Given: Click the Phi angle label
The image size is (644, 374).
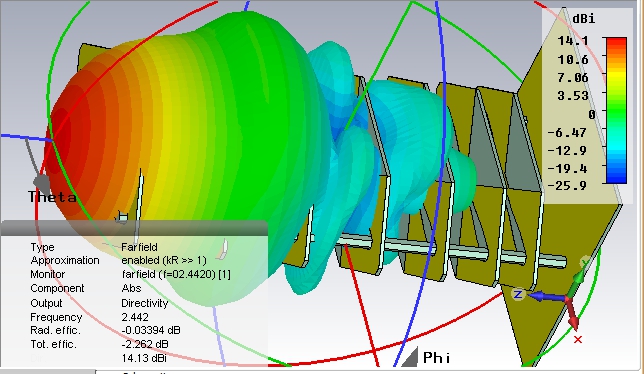Looking at the screenshot, I should [437, 358].
